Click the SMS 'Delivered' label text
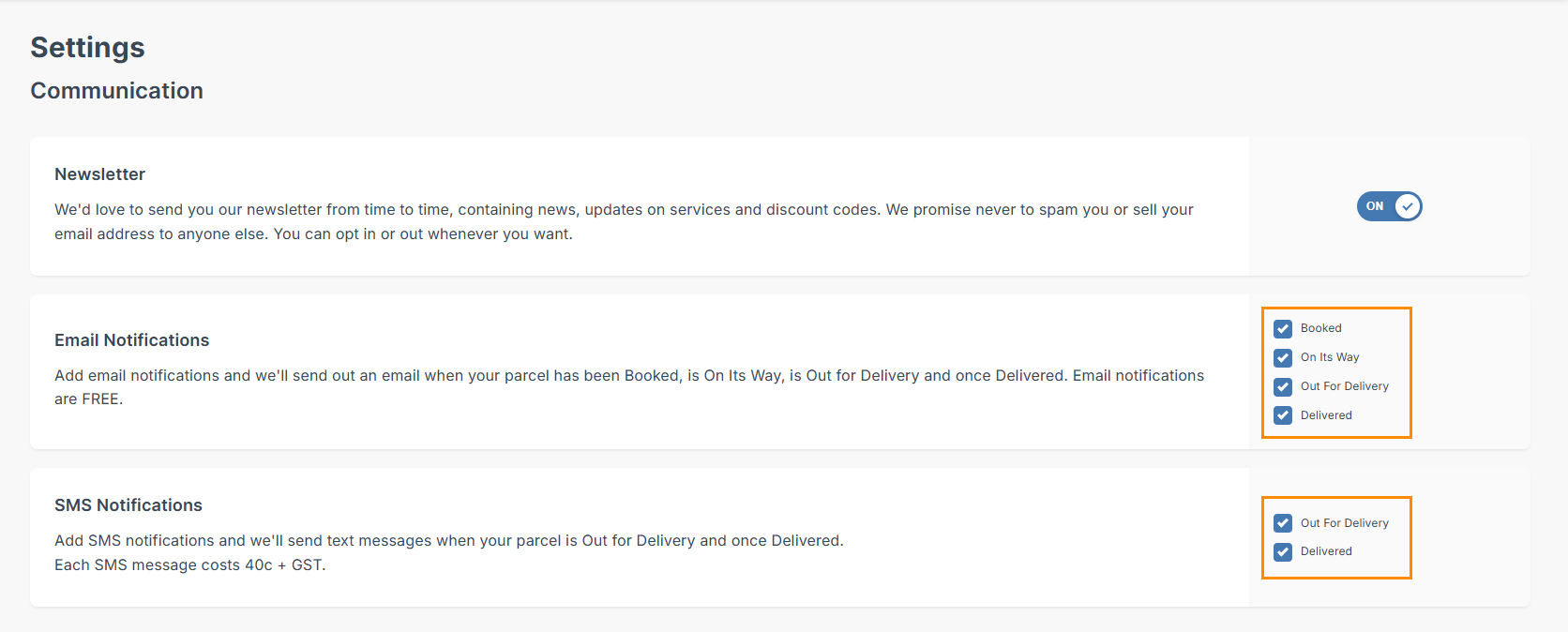1568x632 pixels. coord(1326,551)
